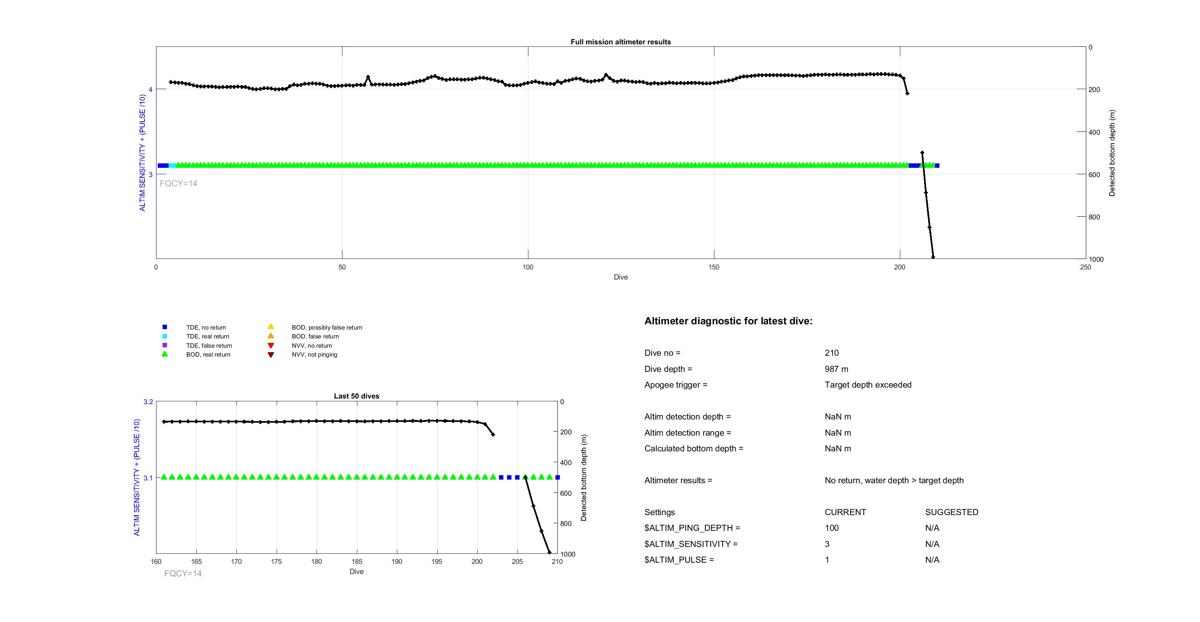
Task: Click the 'CURRENT' column header
Action: pos(846,512)
